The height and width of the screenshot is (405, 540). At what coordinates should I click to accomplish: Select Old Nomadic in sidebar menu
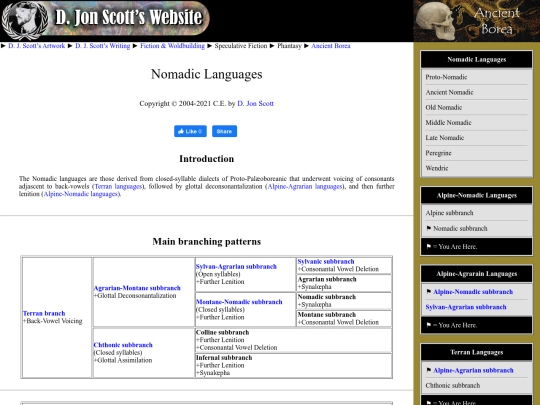pyautogui.click(x=477, y=107)
